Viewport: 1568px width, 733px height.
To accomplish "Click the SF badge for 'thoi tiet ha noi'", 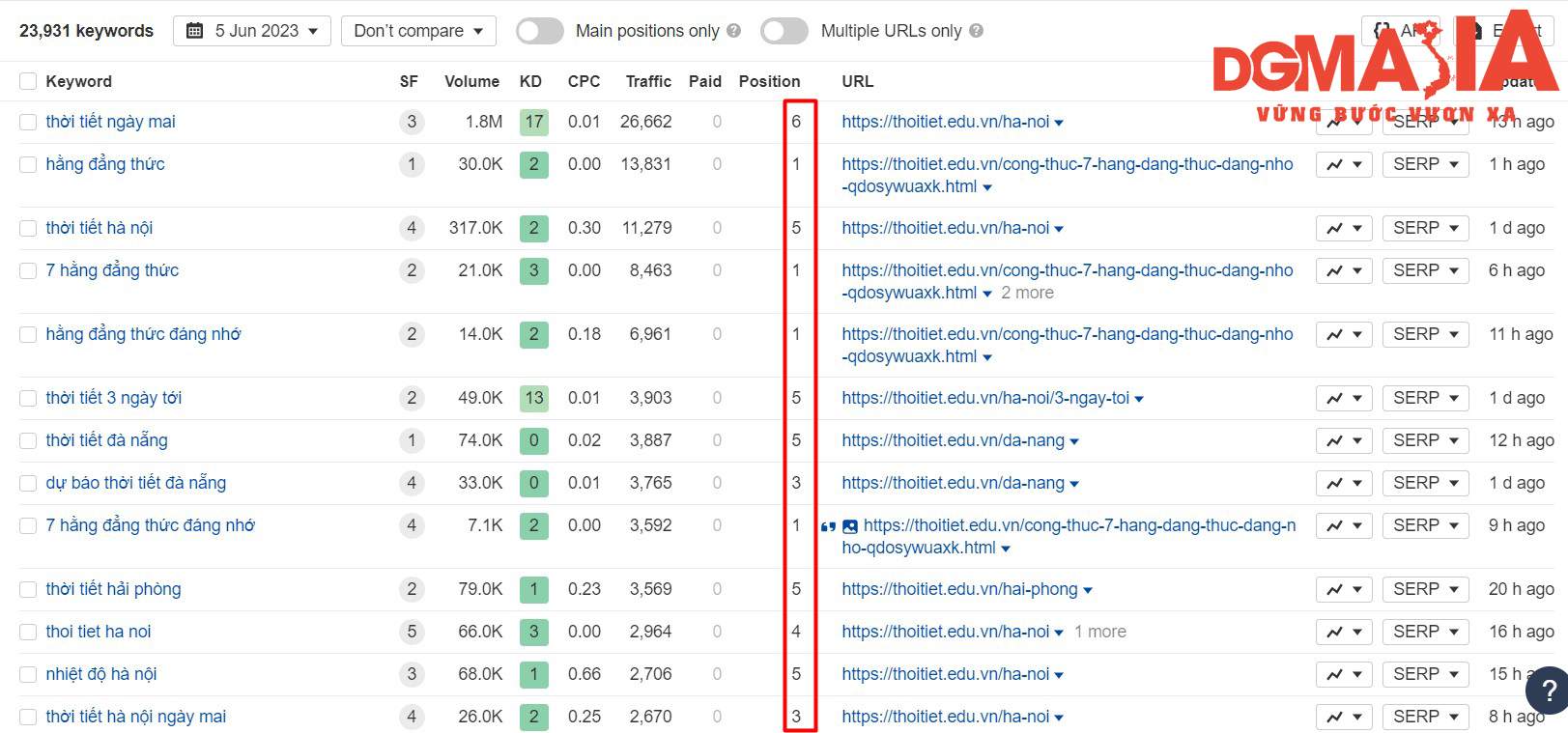I will click(412, 632).
